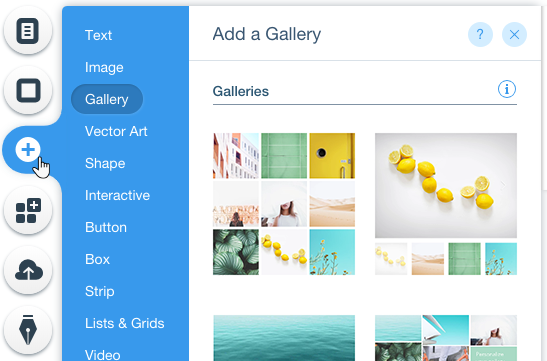Screen dimensions: 547x361
Task: Open the Pages menu icon
Action: pyautogui.click(x=28, y=31)
